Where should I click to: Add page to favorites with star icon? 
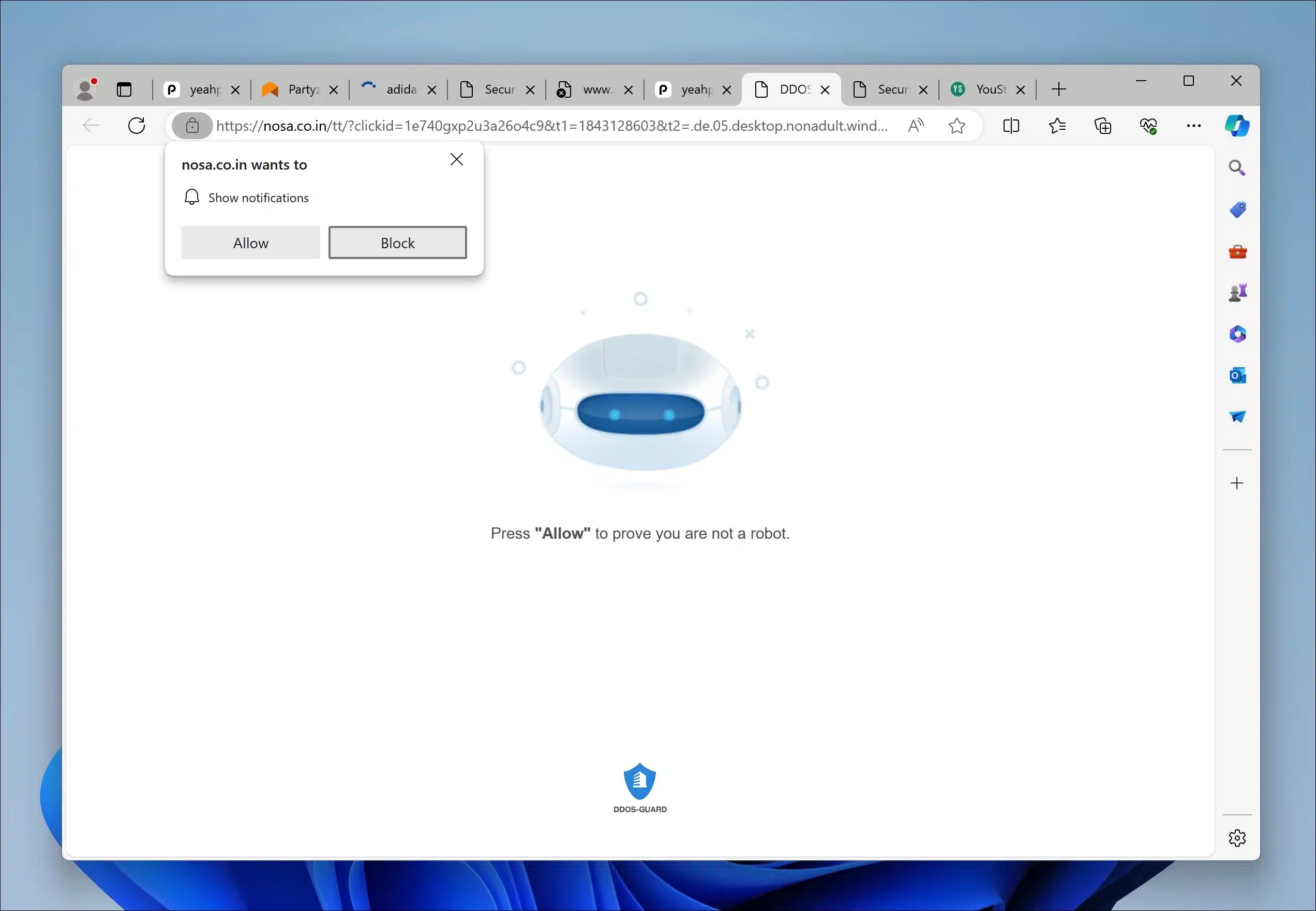pyautogui.click(x=957, y=126)
